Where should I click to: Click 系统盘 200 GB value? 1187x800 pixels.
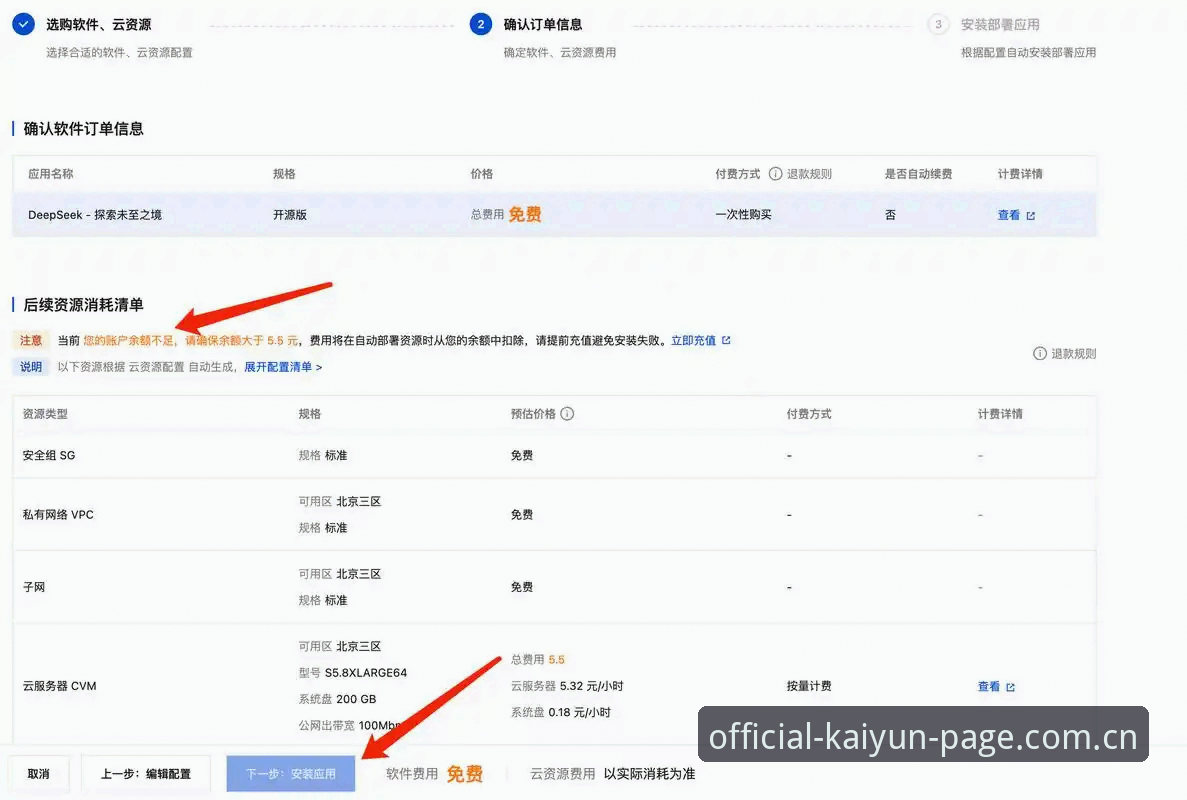(x=337, y=699)
